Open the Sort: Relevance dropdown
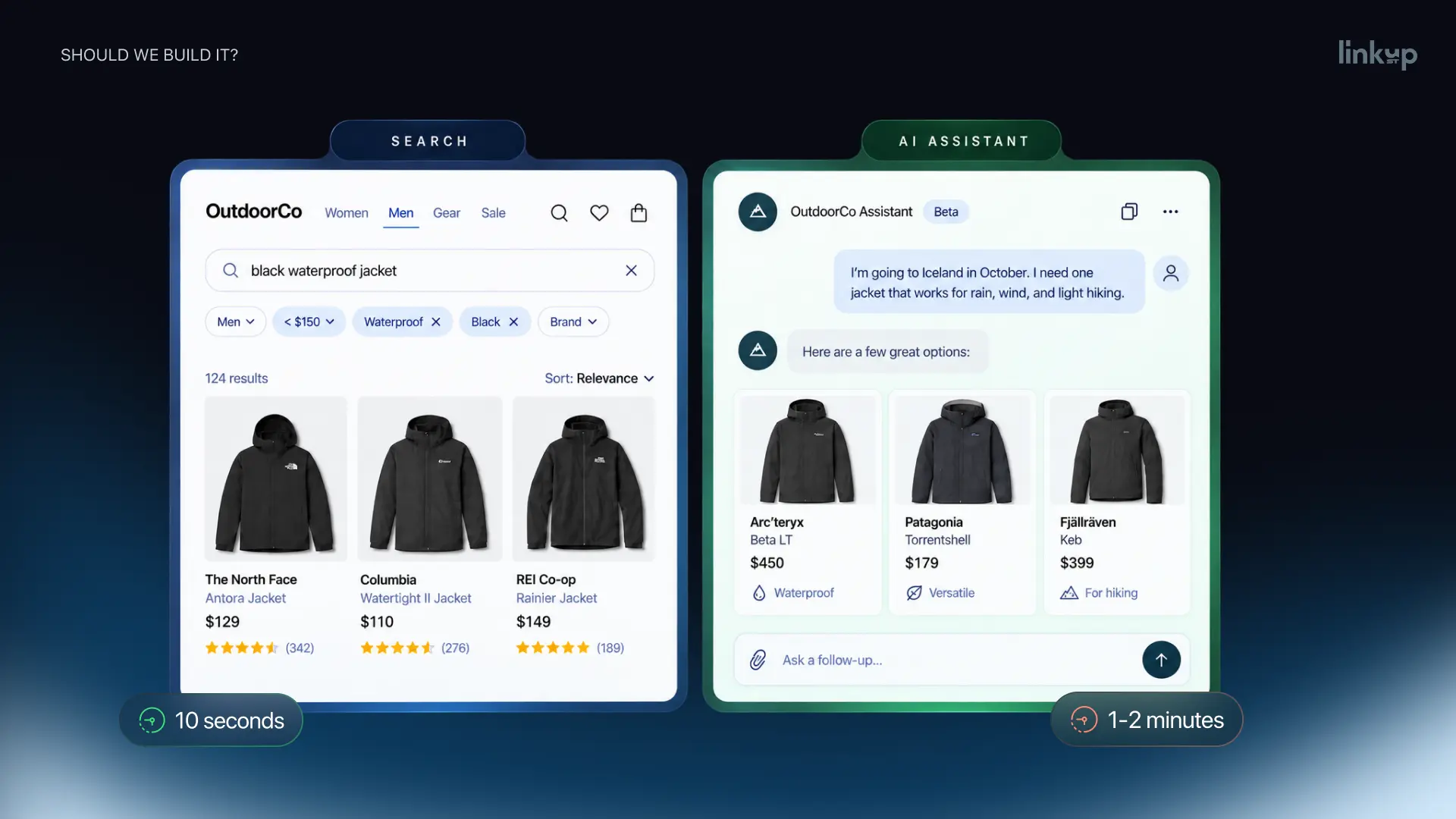The height and width of the screenshot is (819, 1456). (599, 378)
